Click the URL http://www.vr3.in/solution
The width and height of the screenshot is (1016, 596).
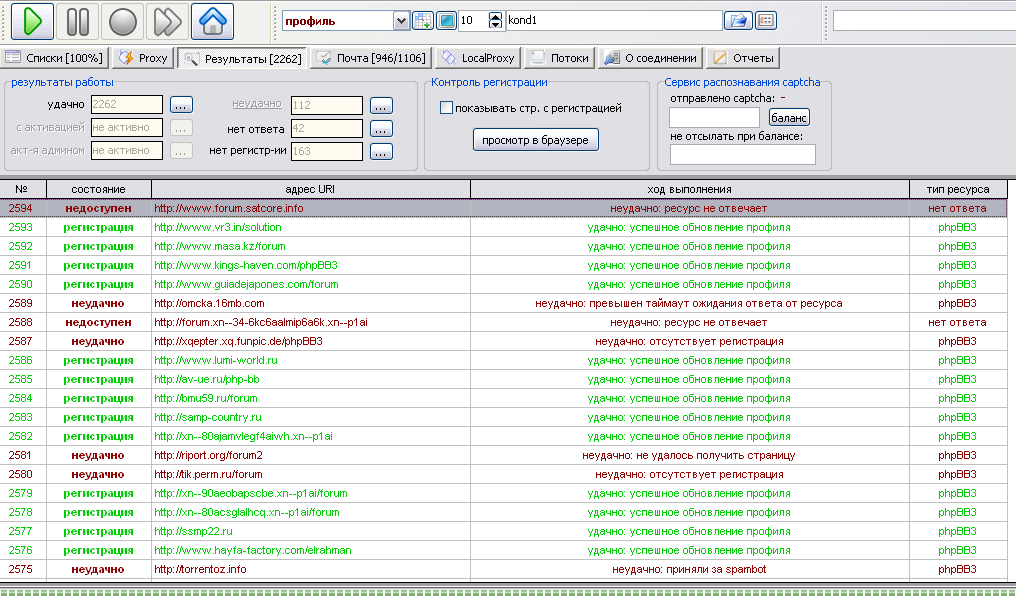pos(218,227)
